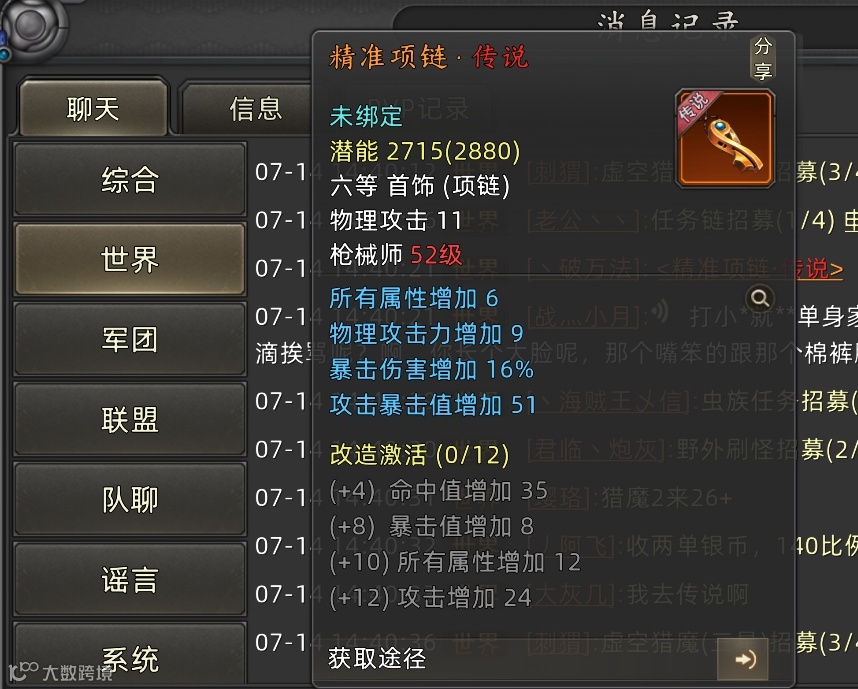Select the 综合 chat channel

(x=130, y=180)
